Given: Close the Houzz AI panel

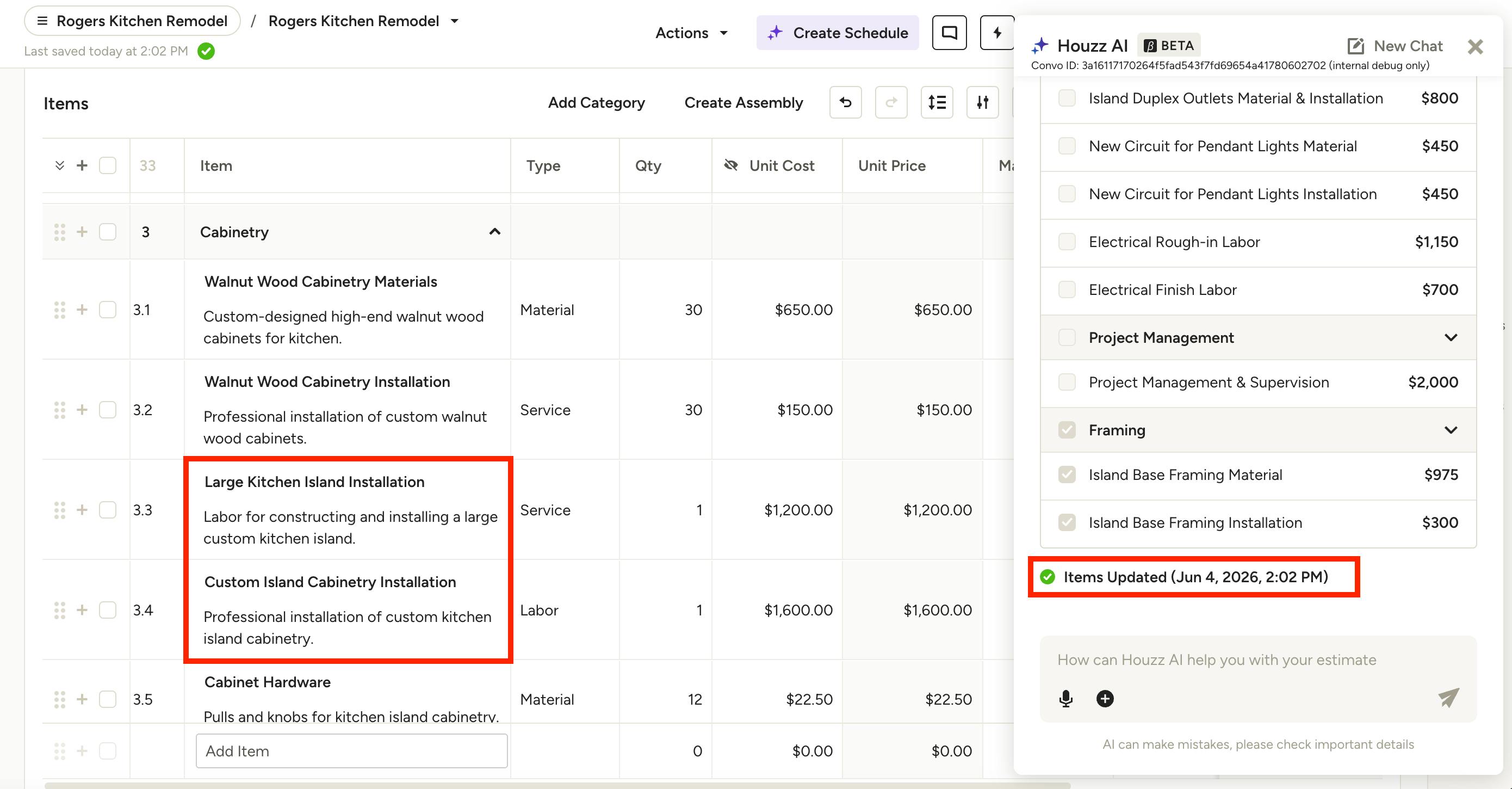Looking at the screenshot, I should click(x=1475, y=46).
